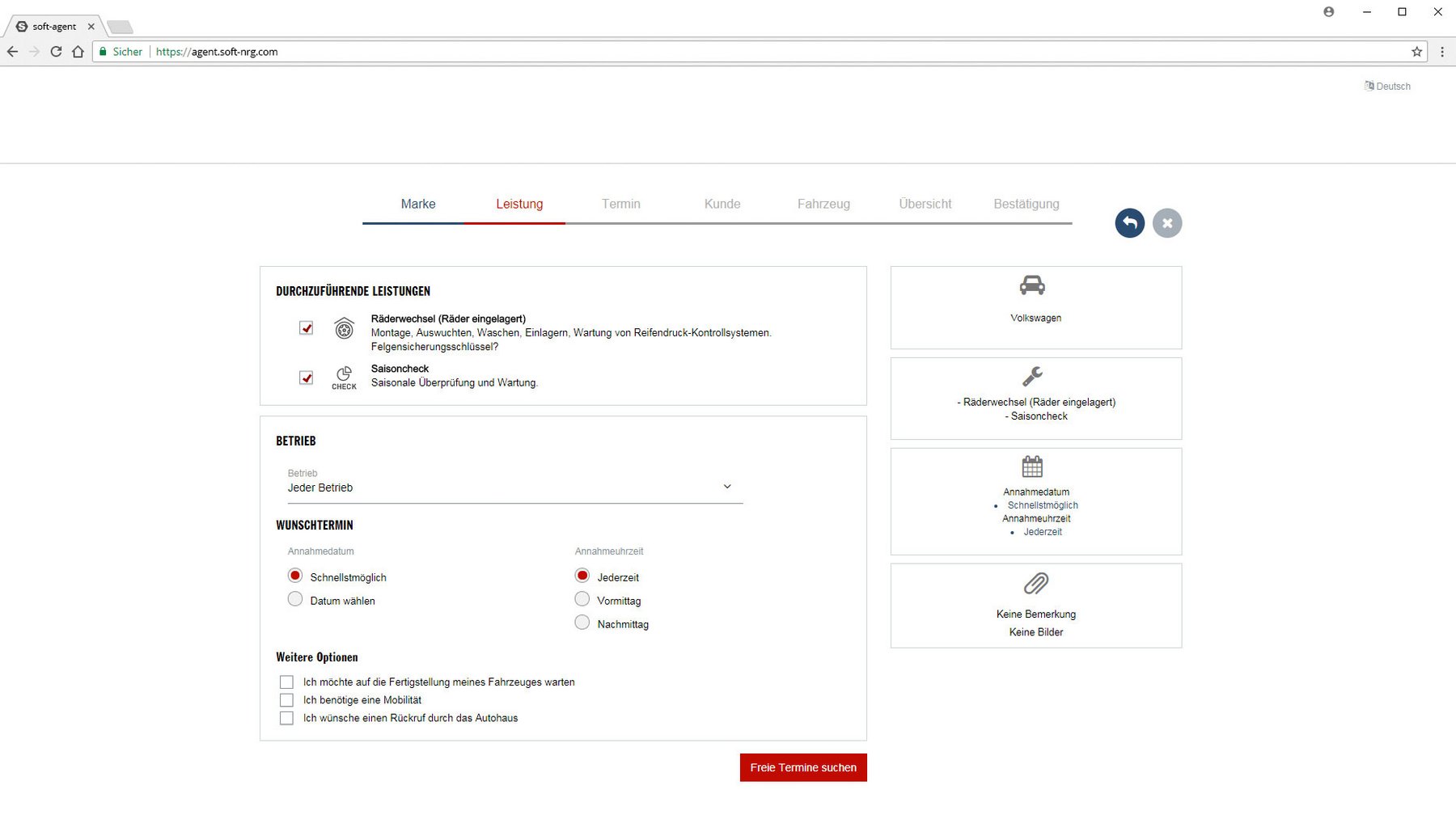Click Keine Bemerkung text in card

1036,614
